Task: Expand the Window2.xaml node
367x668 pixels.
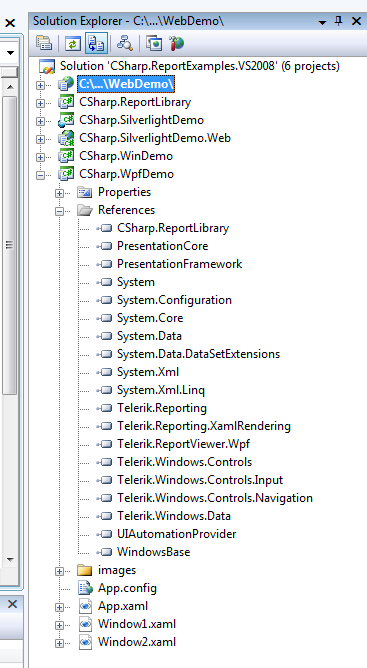Action: point(59,643)
